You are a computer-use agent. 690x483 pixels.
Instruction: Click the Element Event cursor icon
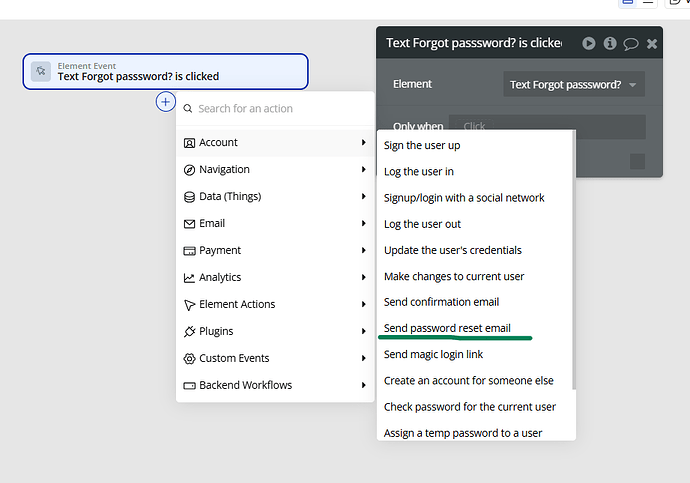pyautogui.click(x=41, y=71)
